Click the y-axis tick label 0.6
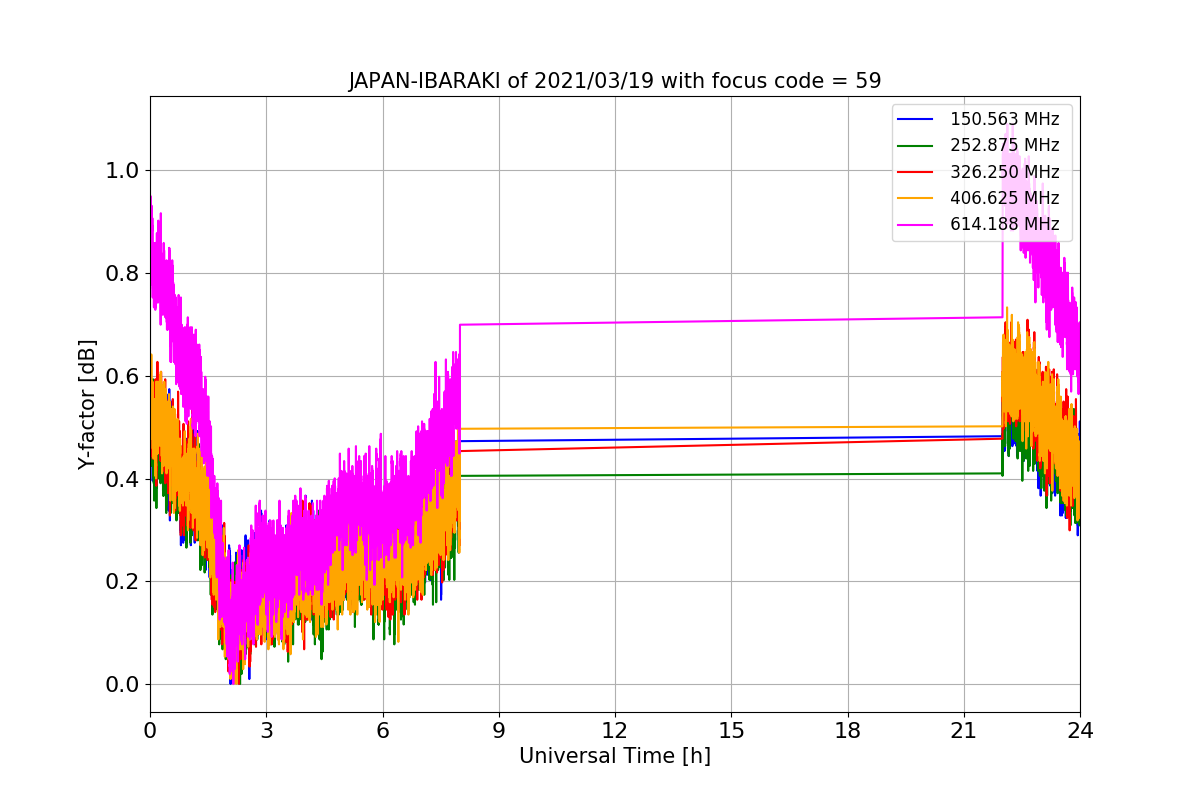 [121, 377]
